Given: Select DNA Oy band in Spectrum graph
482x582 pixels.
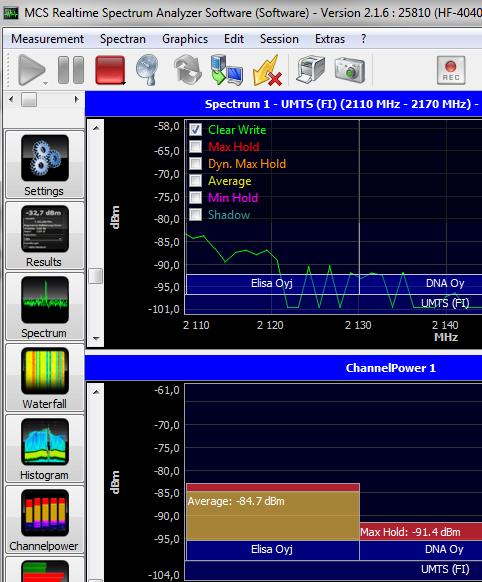Looking at the screenshot, I should point(421,284).
